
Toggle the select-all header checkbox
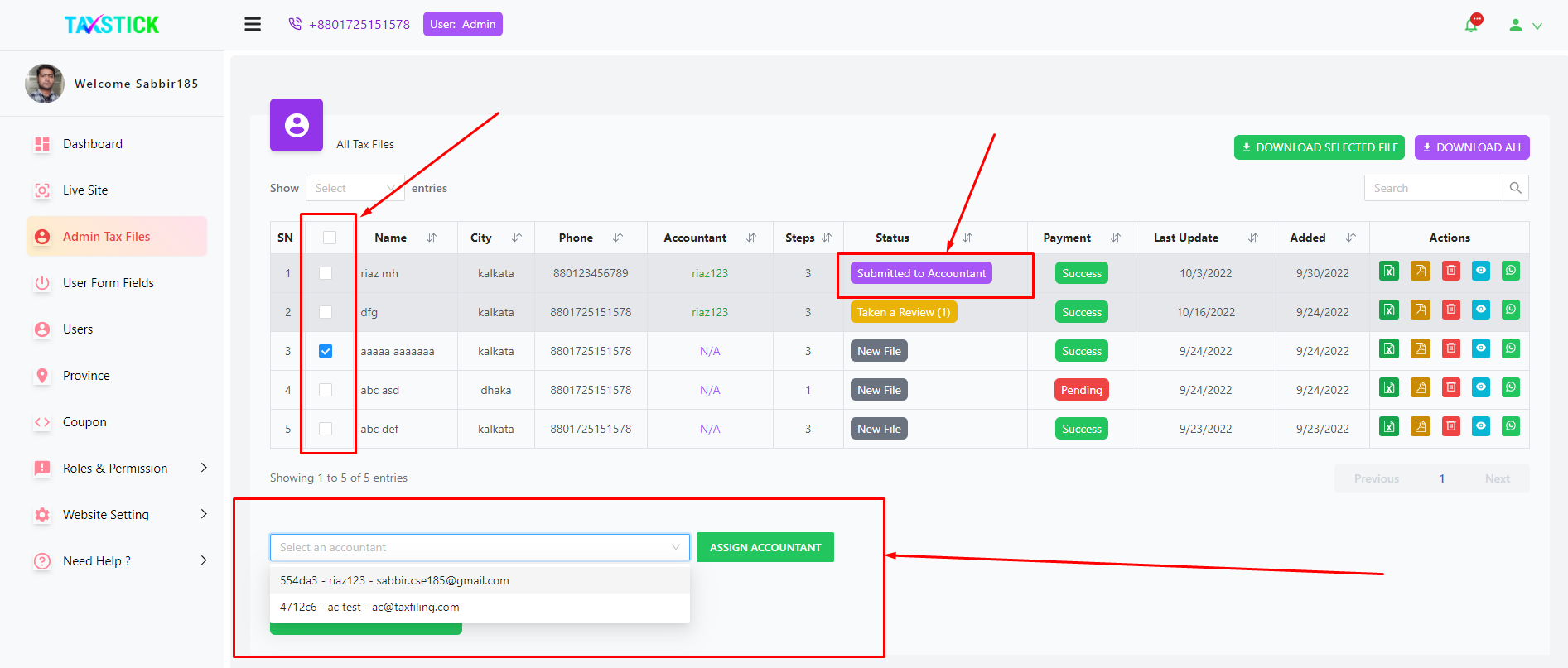coord(330,238)
